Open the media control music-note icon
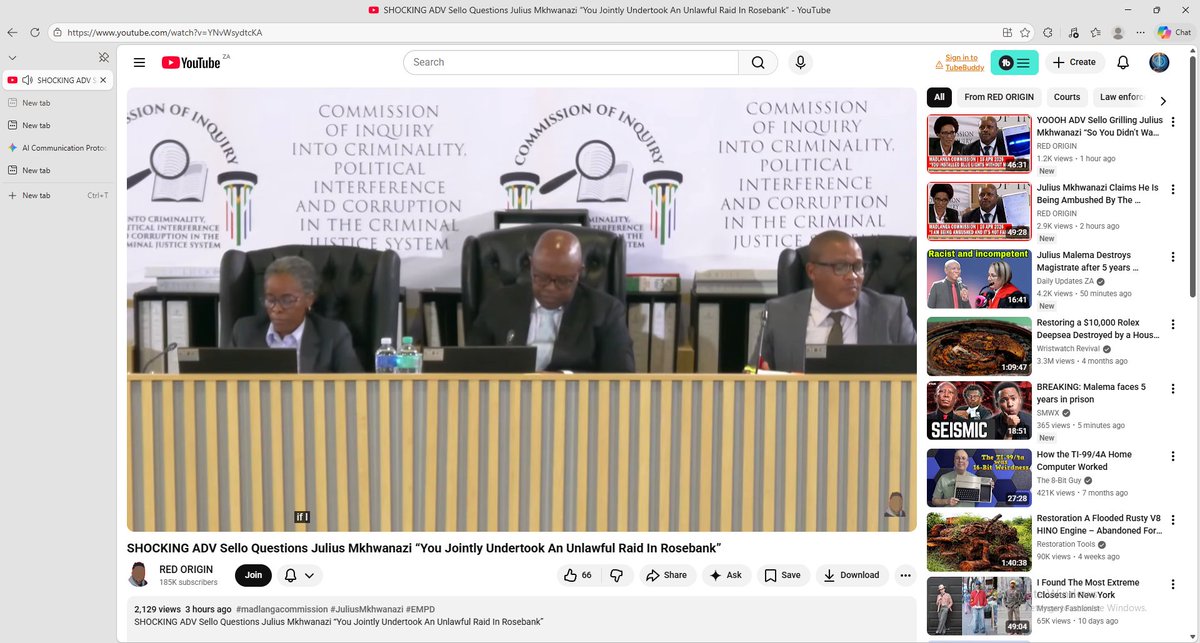The height and width of the screenshot is (643, 1200). (x=1073, y=32)
